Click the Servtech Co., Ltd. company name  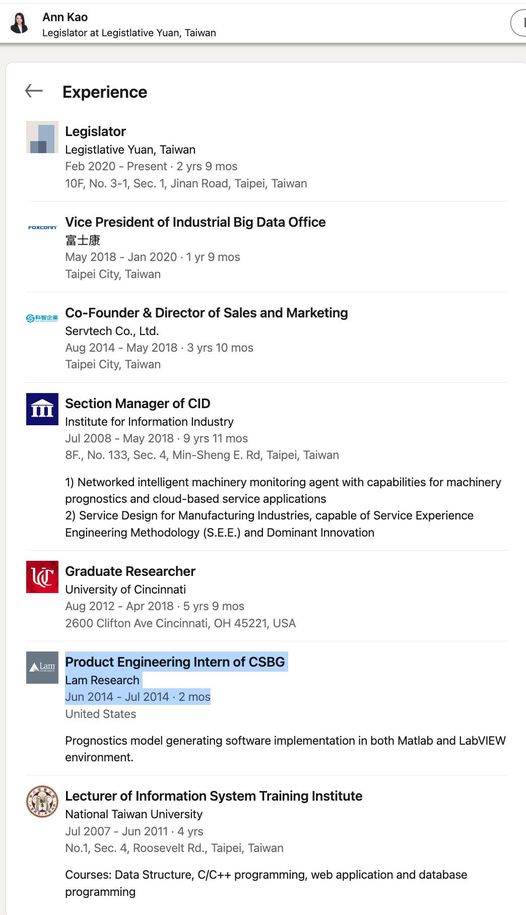coord(112,331)
